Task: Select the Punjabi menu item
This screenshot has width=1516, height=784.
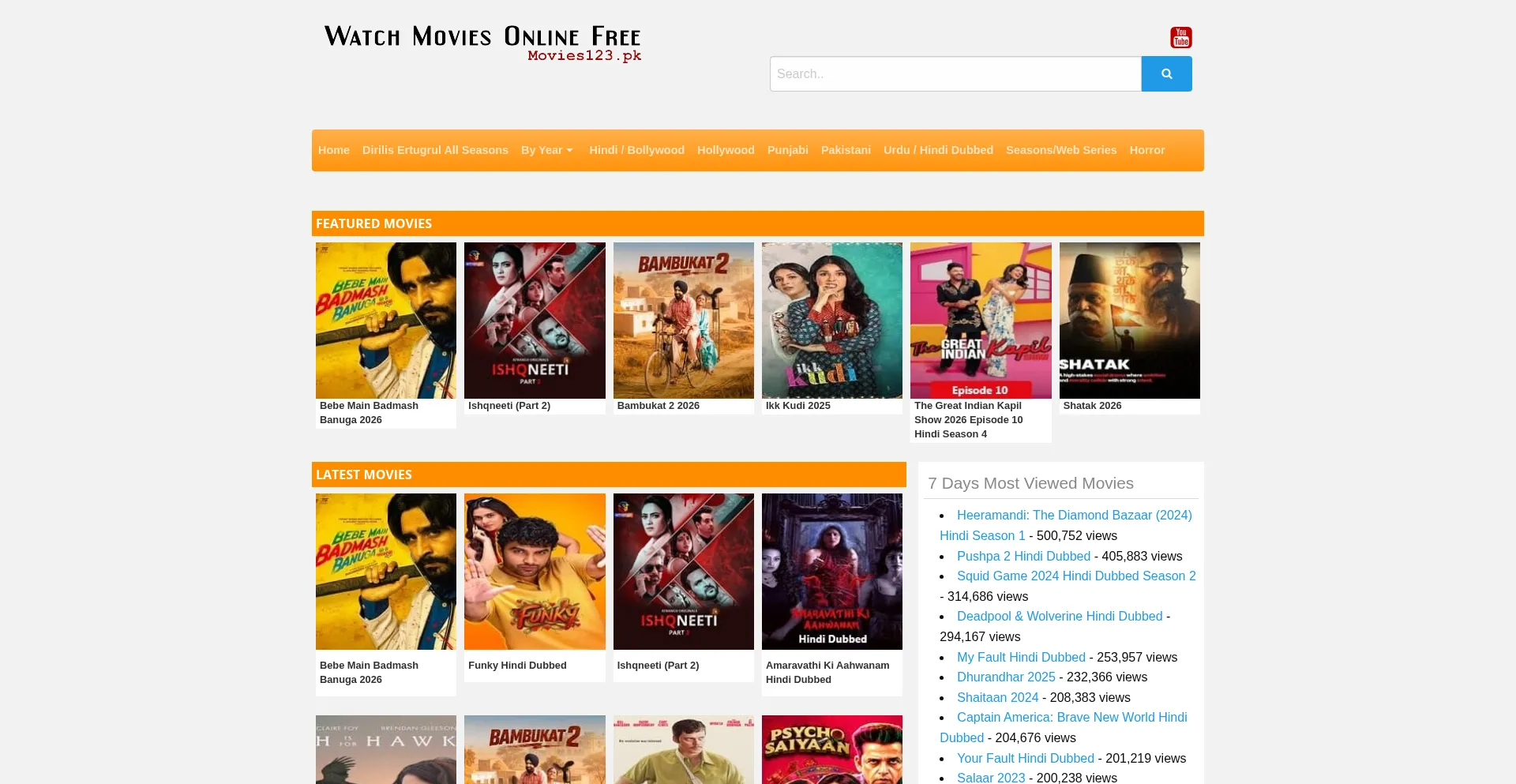Action: click(788, 150)
